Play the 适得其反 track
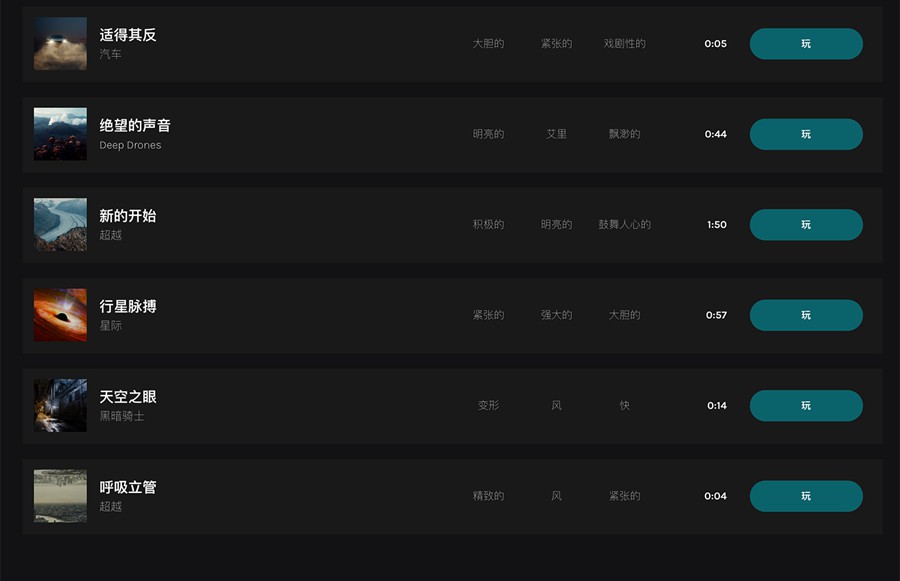The image size is (900, 581). tap(805, 44)
